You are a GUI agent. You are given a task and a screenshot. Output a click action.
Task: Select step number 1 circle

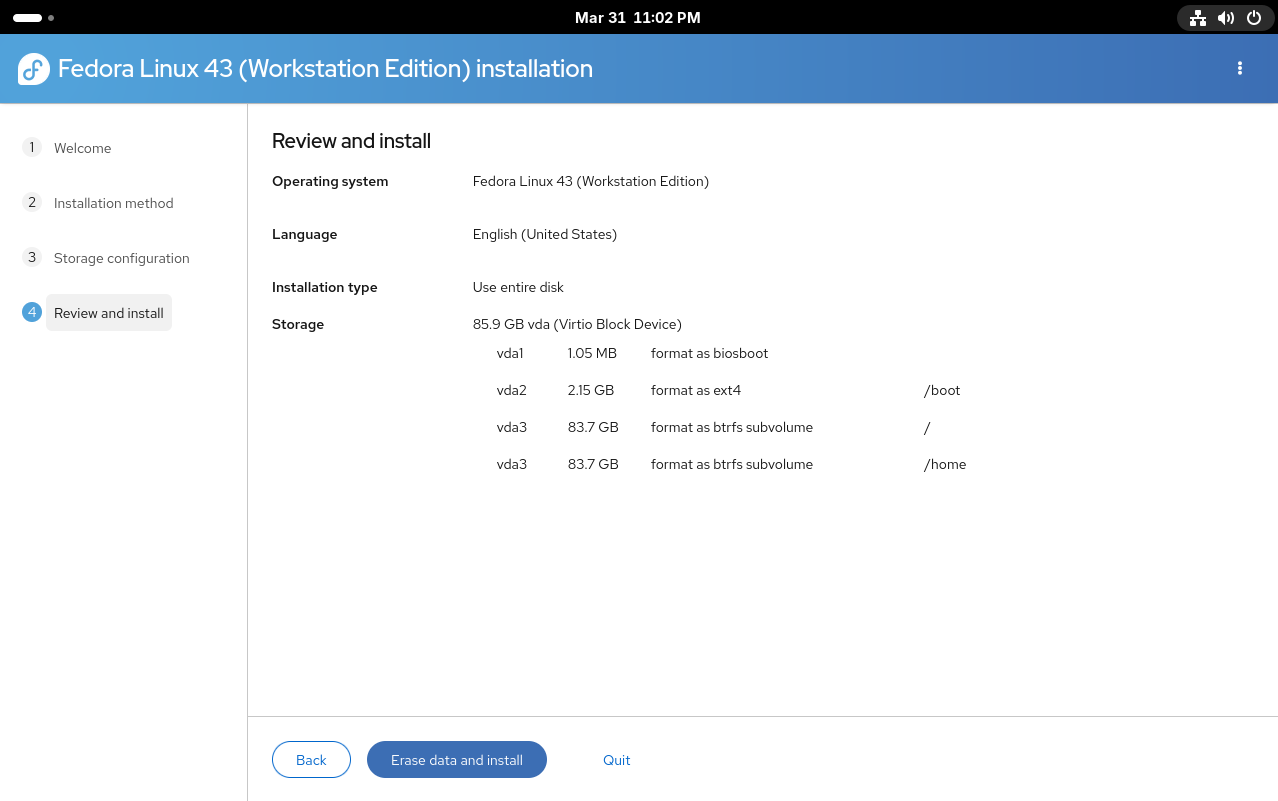(32, 147)
